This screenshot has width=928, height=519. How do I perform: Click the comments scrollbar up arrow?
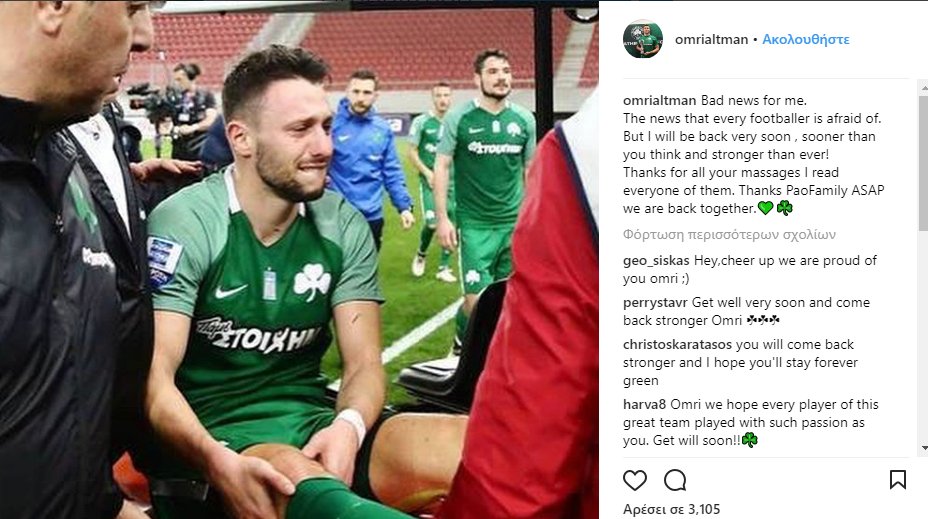coord(923,88)
